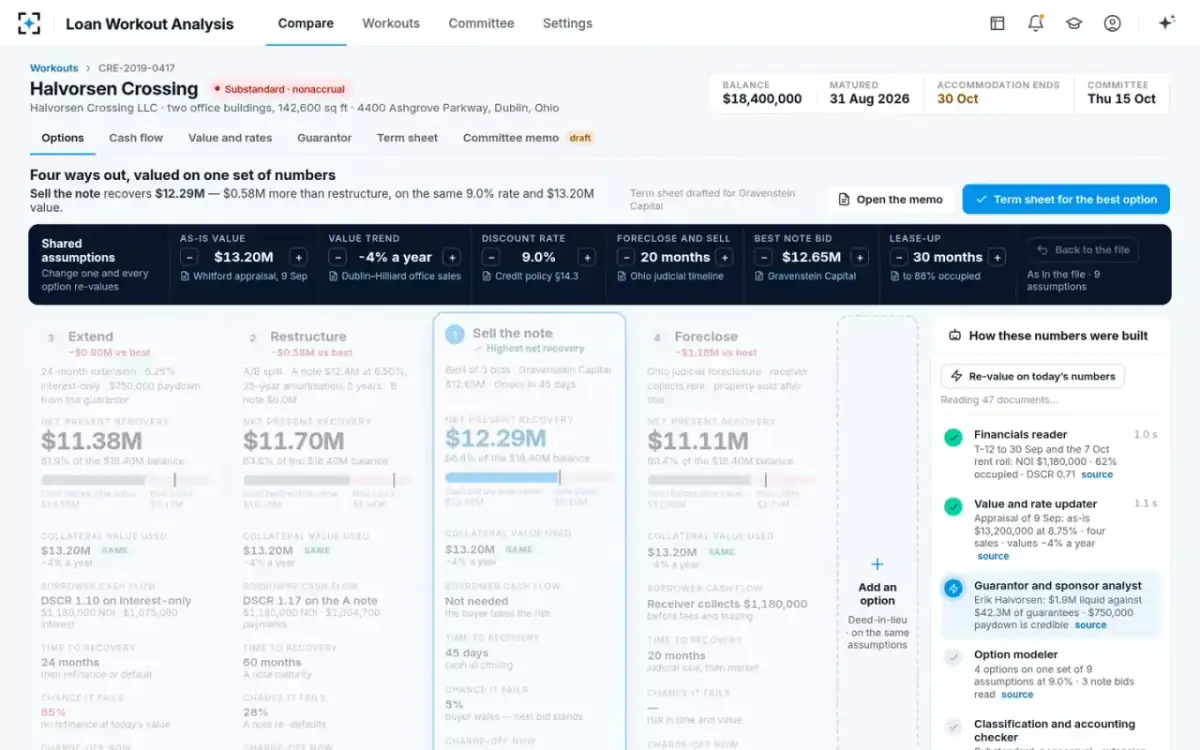Click the plus icon to add an option
Viewport: 1200px width, 750px height.
click(877, 565)
